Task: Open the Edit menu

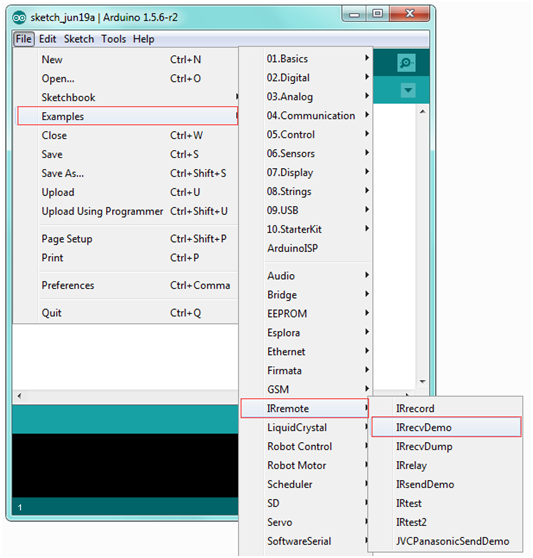Action: click(47, 39)
